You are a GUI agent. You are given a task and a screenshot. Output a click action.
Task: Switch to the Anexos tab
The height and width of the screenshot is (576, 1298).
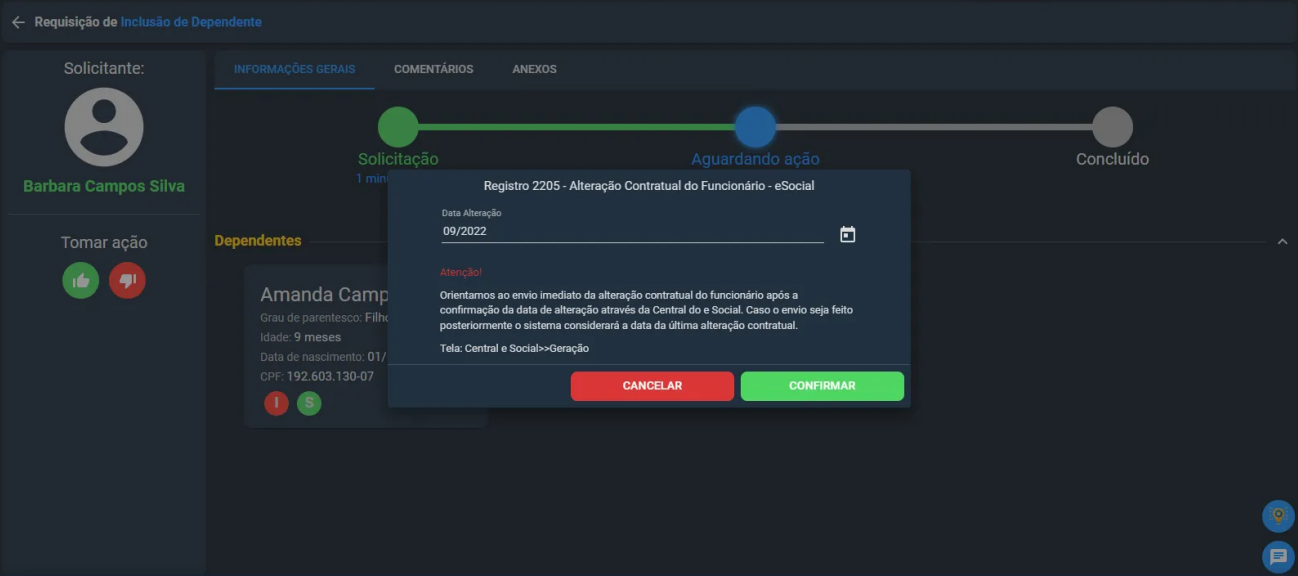tap(534, 69)
